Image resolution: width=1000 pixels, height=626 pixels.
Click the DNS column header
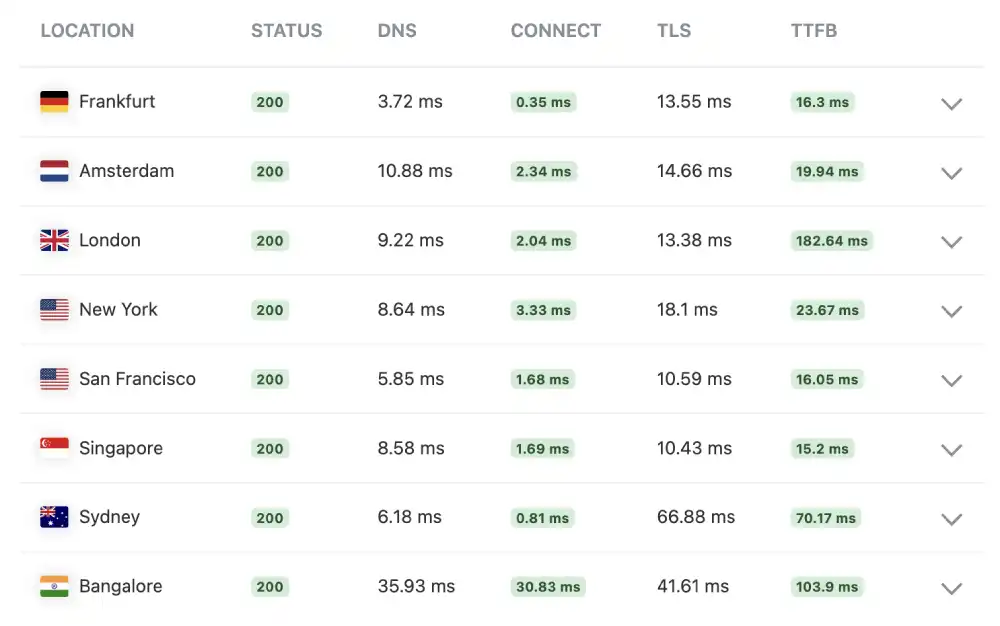click(x=397, y=31)
